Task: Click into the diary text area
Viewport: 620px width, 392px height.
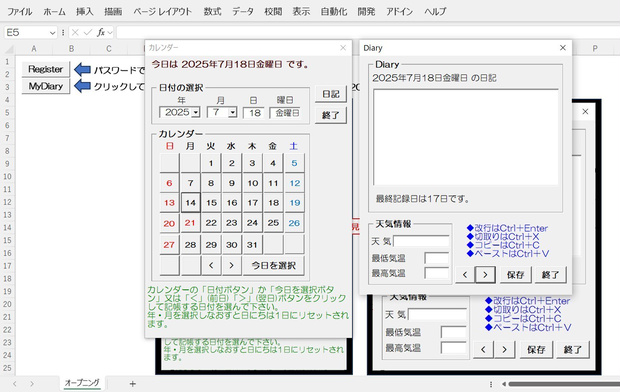Action: point(466,137)
